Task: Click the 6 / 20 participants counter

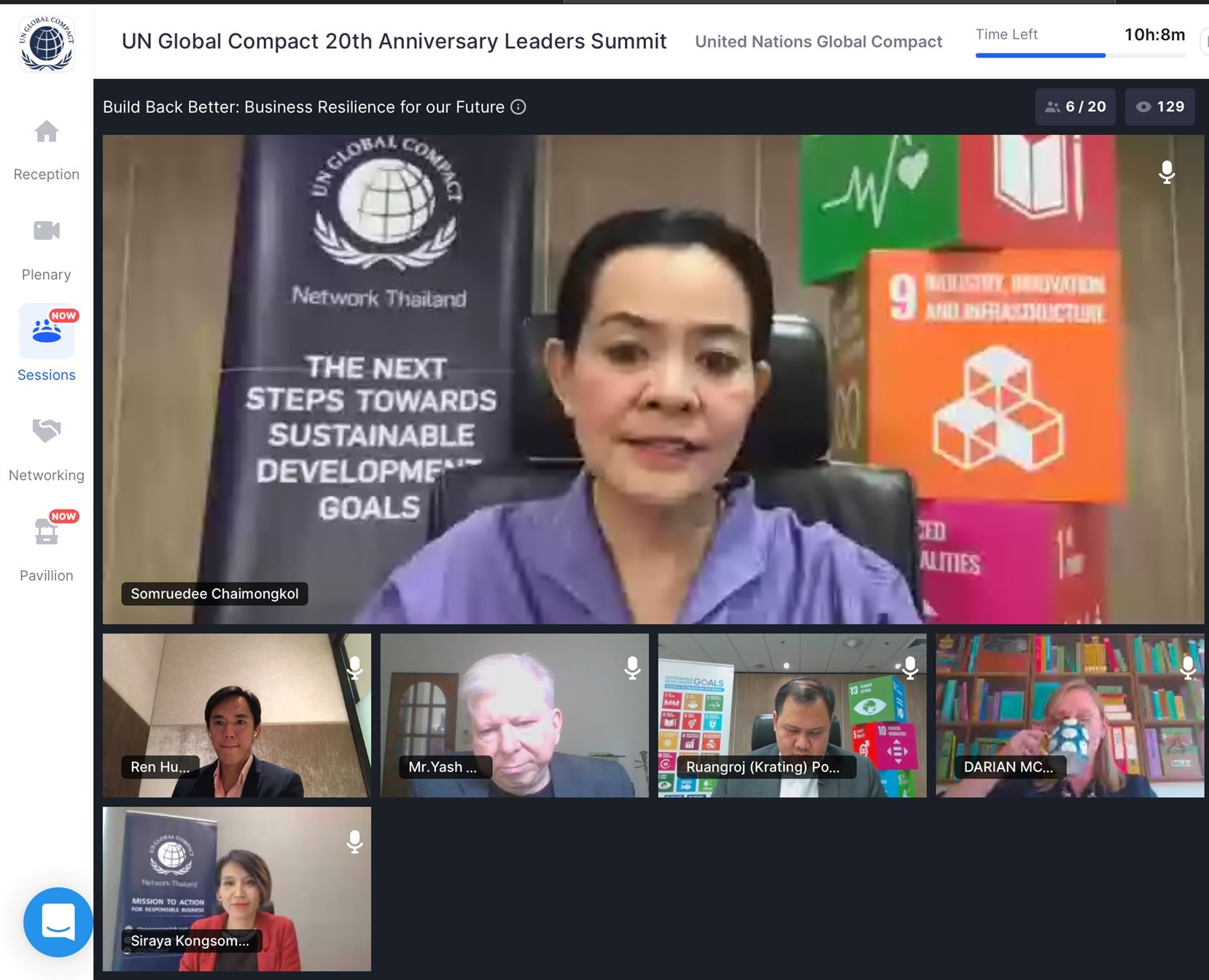Action: click(1076, 107)
